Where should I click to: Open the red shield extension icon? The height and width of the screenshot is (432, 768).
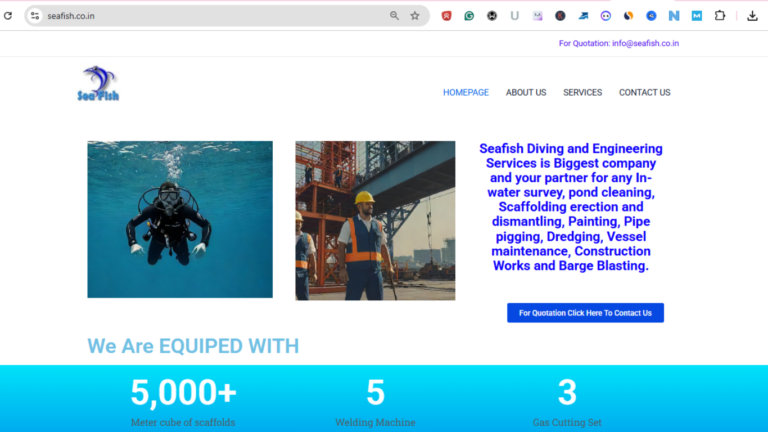(446, 16)
